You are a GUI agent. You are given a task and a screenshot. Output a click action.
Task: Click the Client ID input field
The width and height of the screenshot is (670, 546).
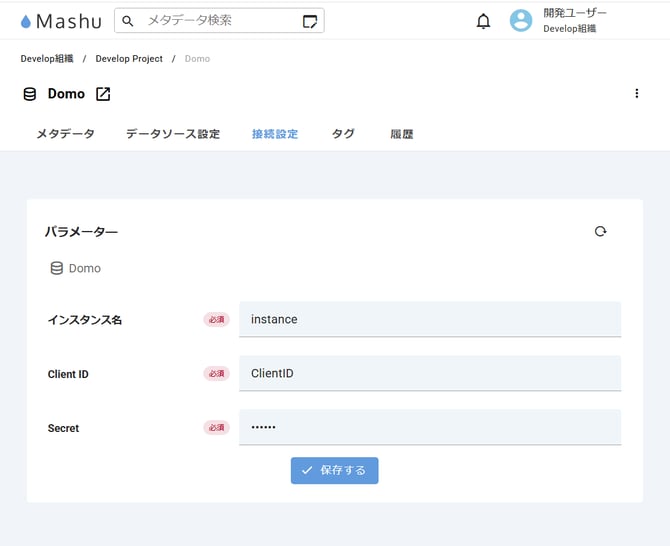[x=430, y=373]
